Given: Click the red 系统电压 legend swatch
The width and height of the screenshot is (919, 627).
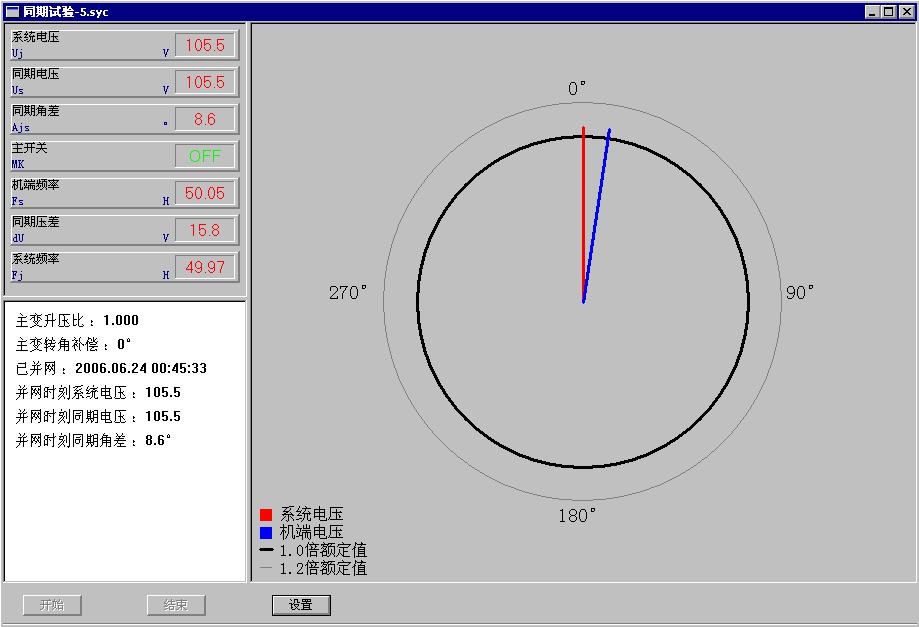Looking at the screenshot, I should coord(266,514).
